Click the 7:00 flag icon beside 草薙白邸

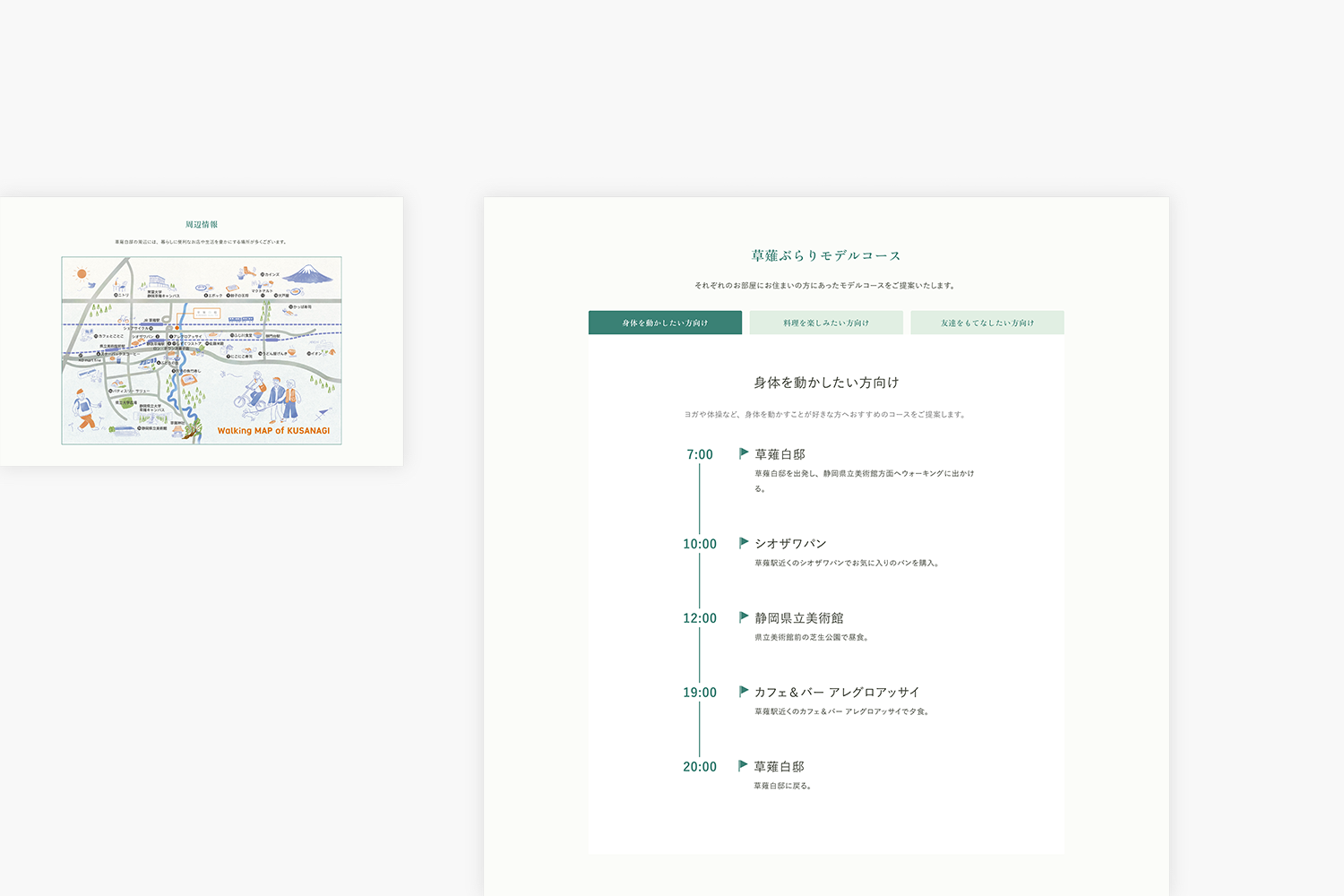pos(744,453)
